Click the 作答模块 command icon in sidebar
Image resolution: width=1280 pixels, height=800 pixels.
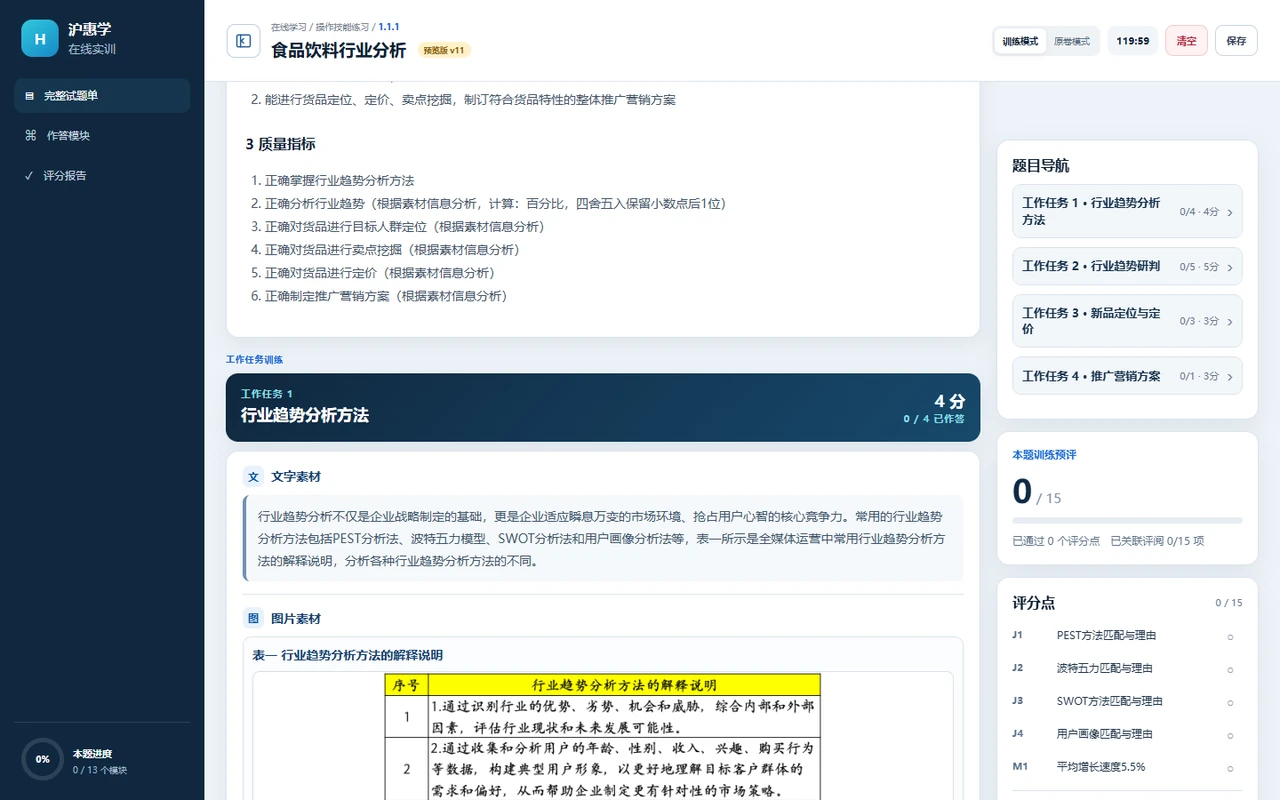(x=31, y=136)
